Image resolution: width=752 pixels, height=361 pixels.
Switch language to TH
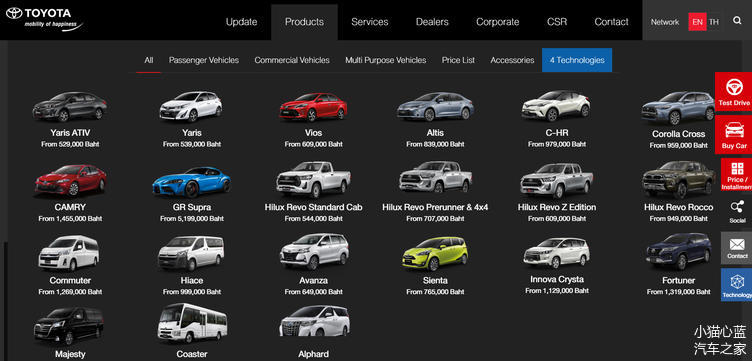coord(714,22)
